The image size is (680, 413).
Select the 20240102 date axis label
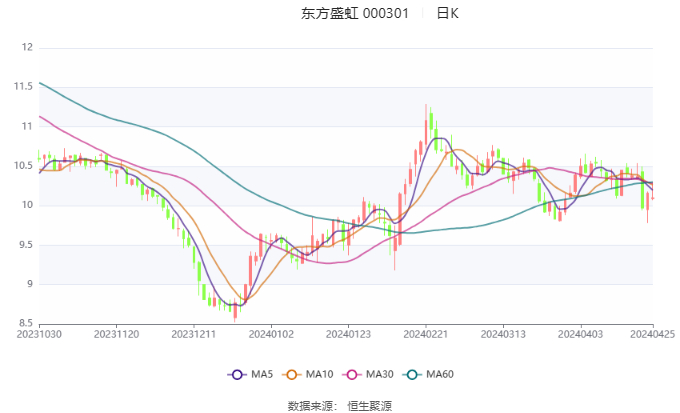click(271, 335)
